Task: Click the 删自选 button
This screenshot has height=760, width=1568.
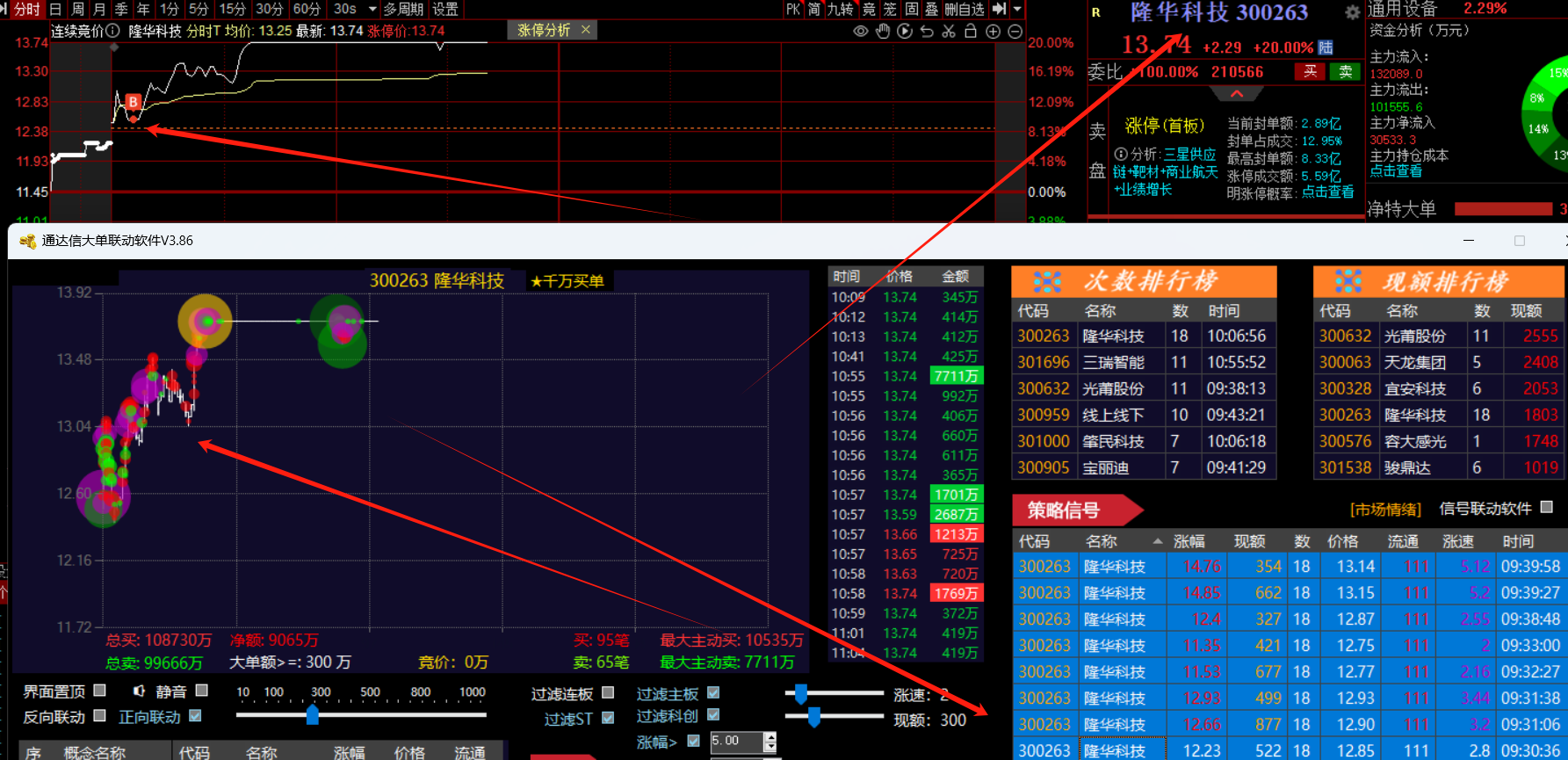Action: 965,9
